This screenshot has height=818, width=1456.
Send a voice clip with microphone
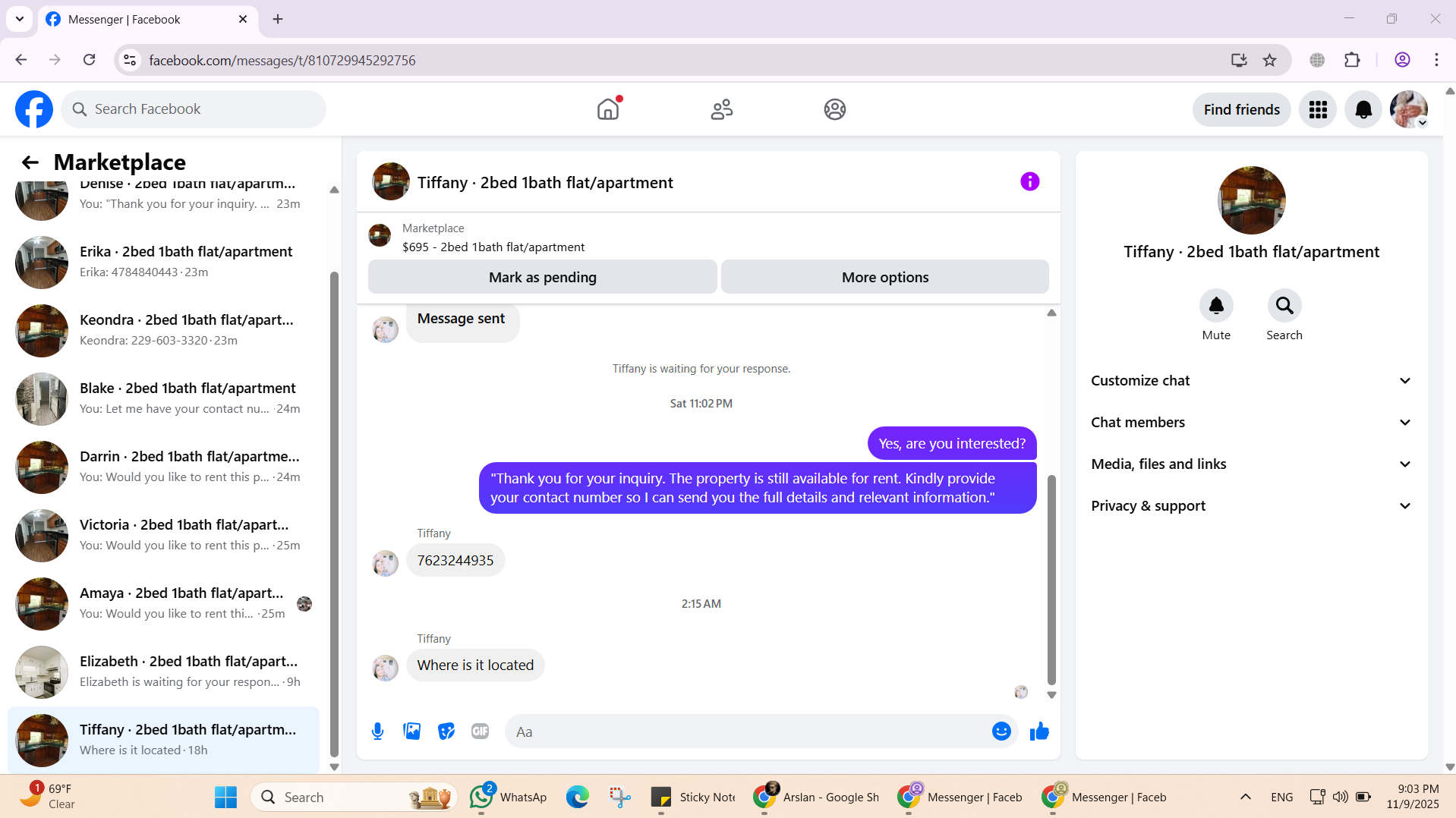pyautogui.click(x=377, y=731)
